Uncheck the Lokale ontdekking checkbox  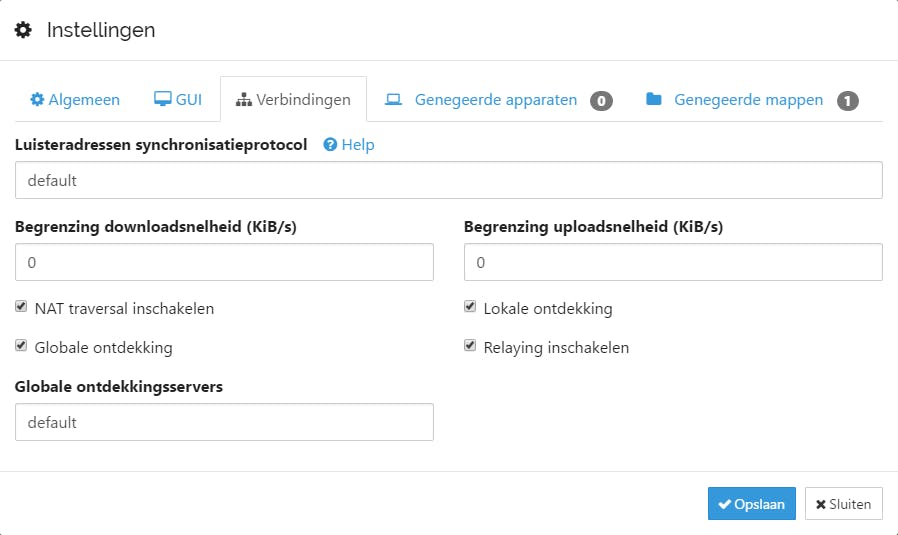tap(470, 307)
